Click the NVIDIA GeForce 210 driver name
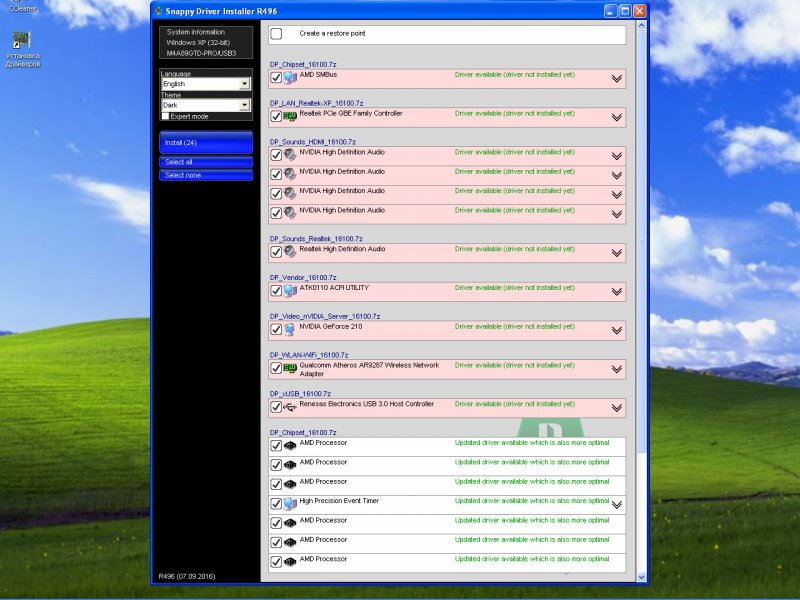This screenshot has height=600, width=800. pos(331,327)
